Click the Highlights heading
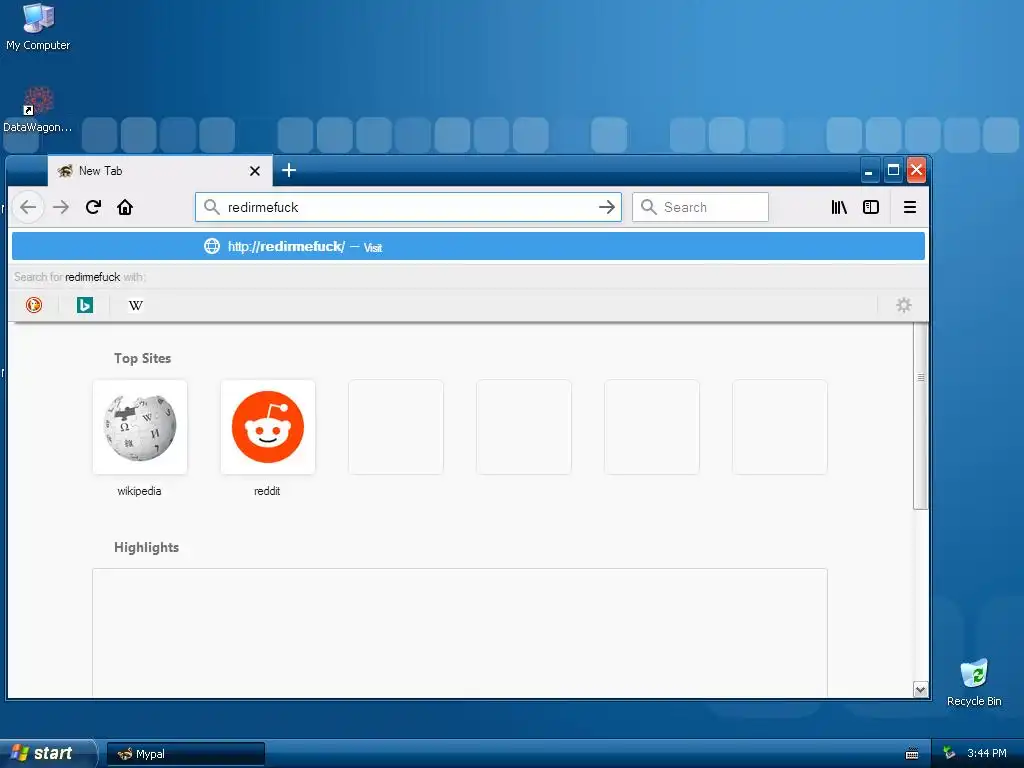Screen dimensions: 1024x768 coord(146,547)
